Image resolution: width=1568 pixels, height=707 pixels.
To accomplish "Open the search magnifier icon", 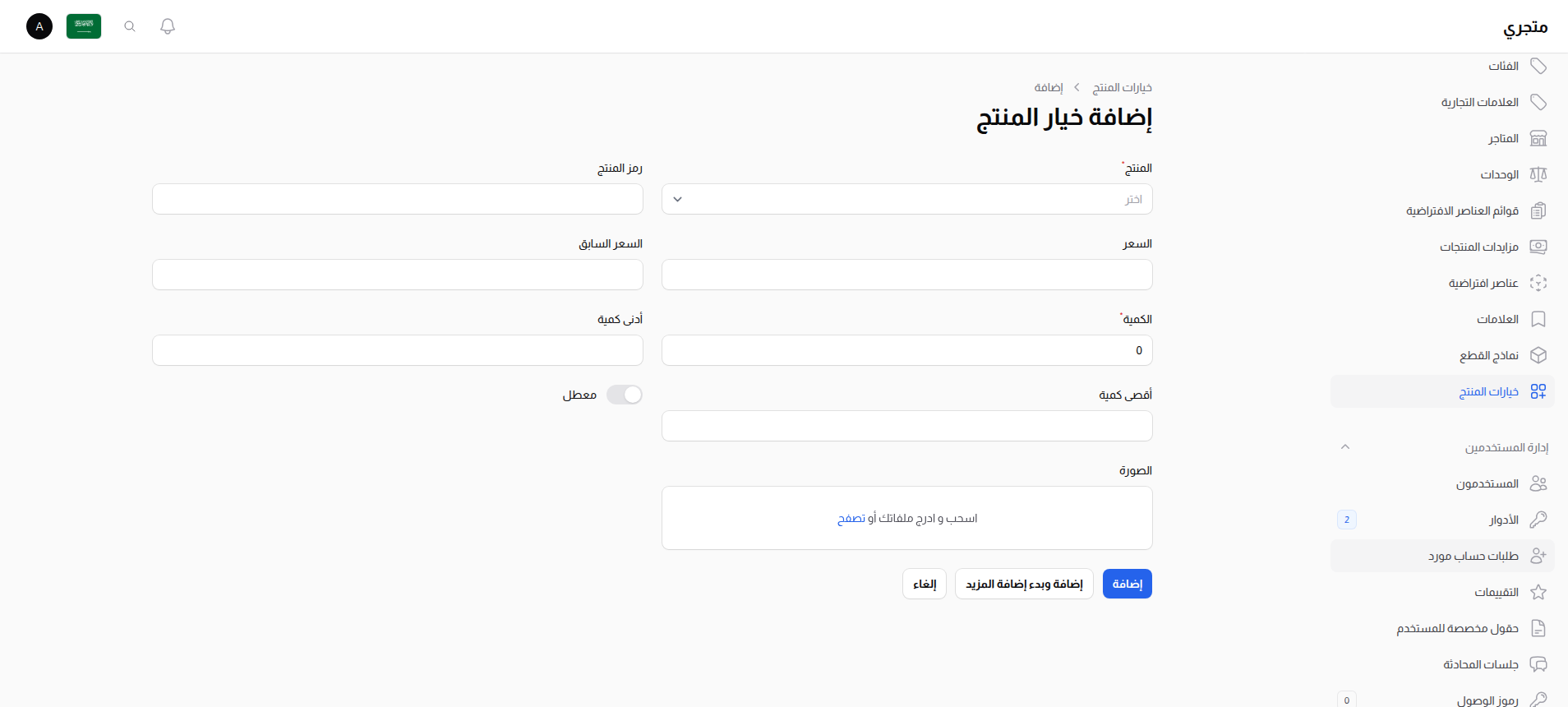I will click(x=130, y=26).
